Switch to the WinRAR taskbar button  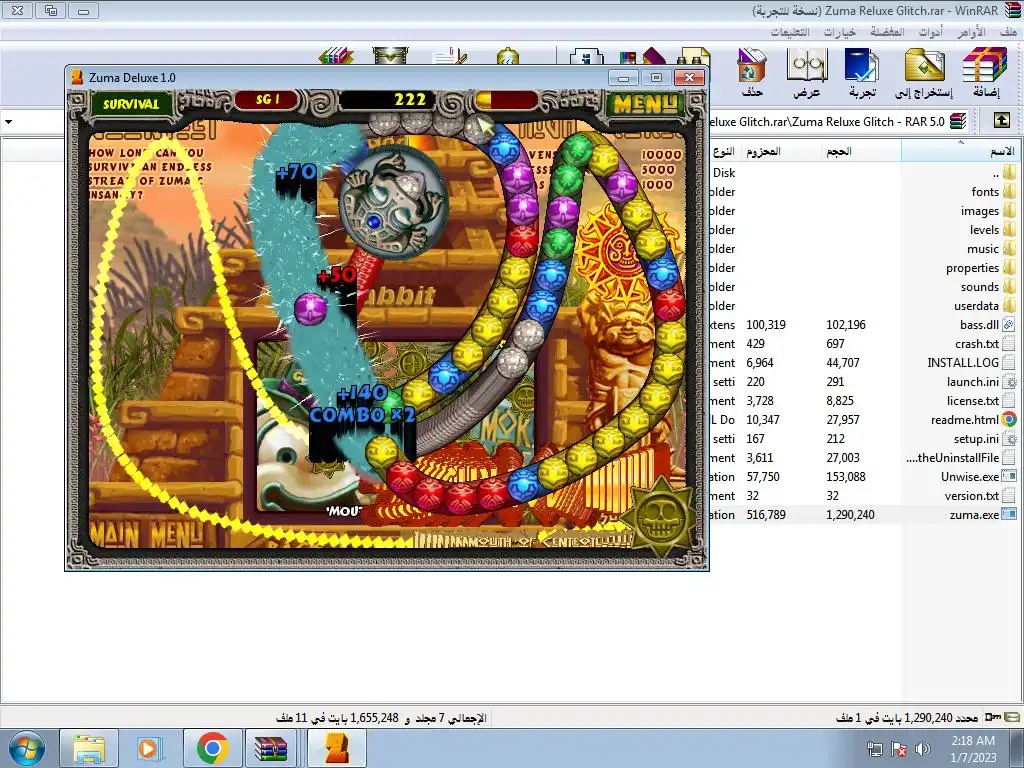click(273, 748)
